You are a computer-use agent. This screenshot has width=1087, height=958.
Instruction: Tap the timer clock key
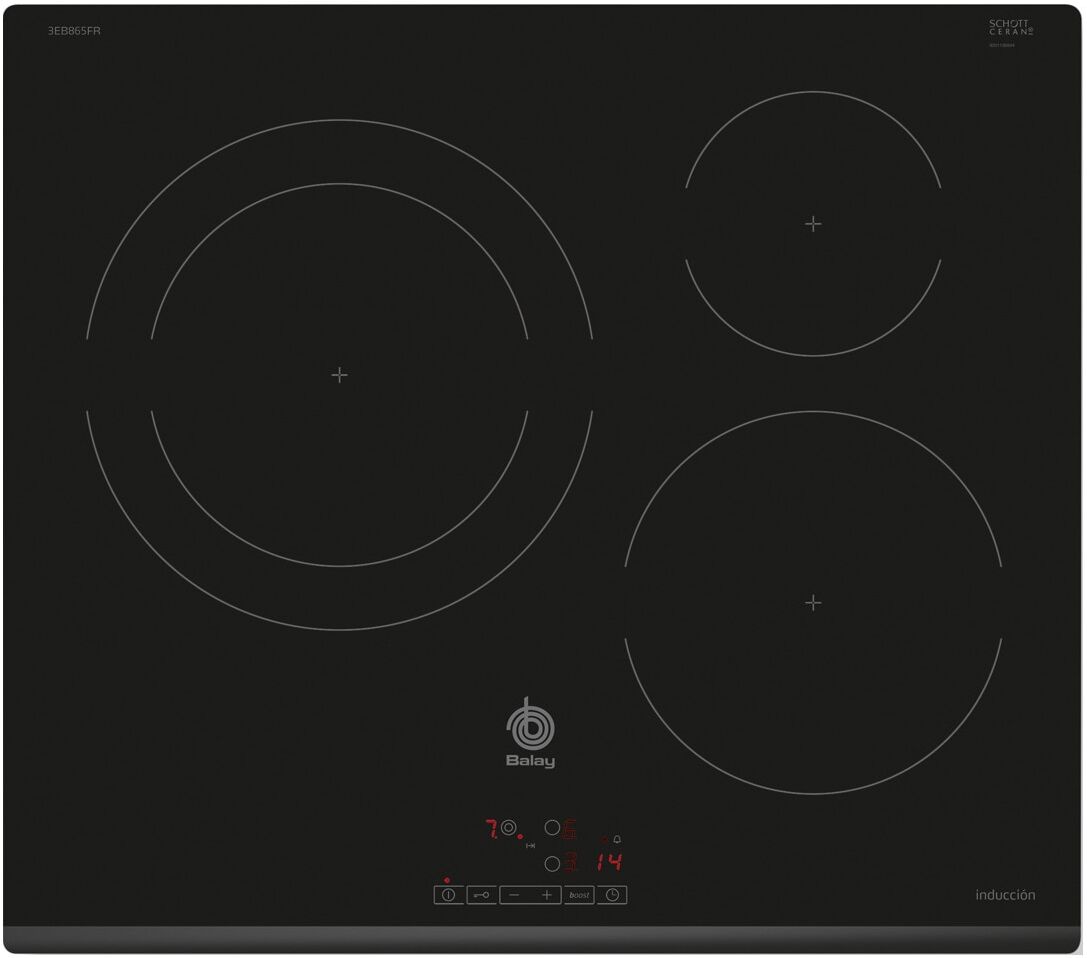(x=612, y=895)
